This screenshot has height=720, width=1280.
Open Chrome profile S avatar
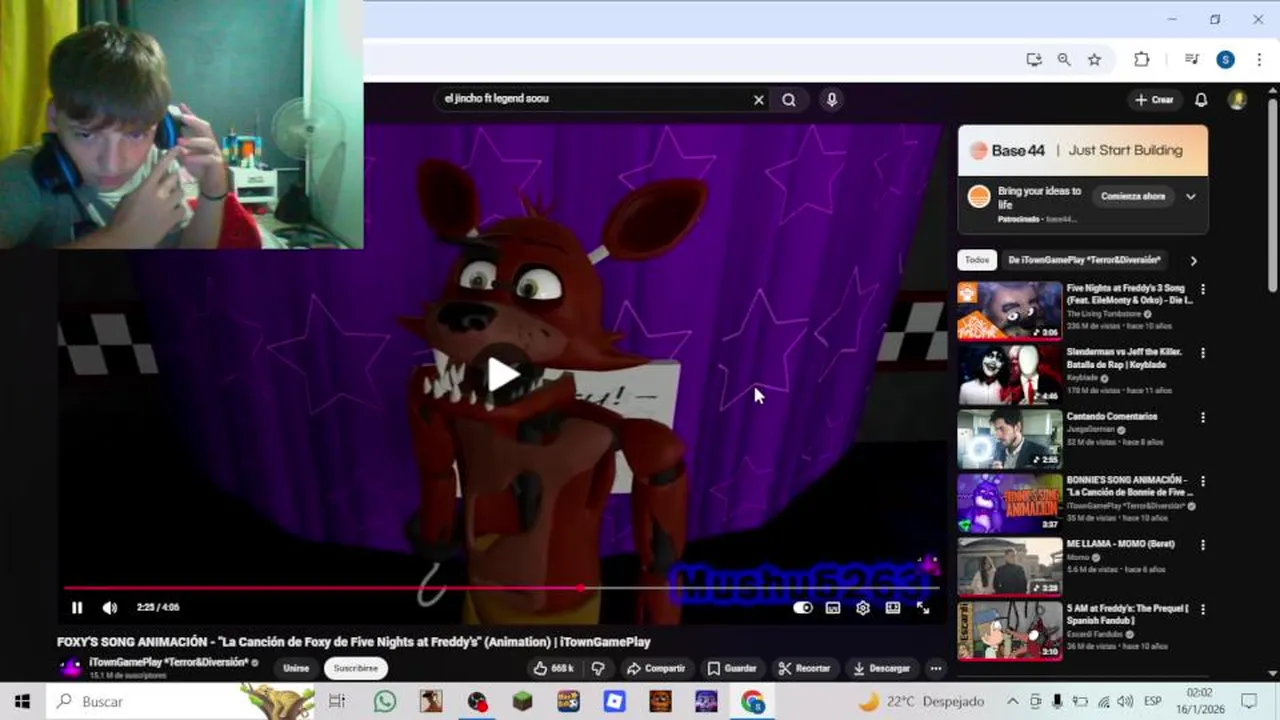coord(1225,60)
